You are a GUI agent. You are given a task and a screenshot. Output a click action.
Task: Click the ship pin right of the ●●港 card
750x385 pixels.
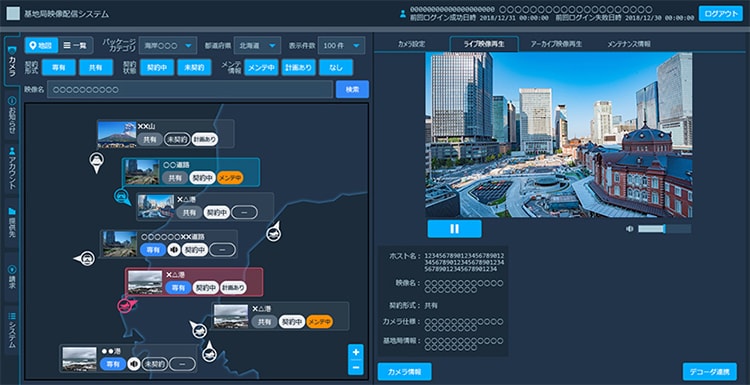point(209,353)
